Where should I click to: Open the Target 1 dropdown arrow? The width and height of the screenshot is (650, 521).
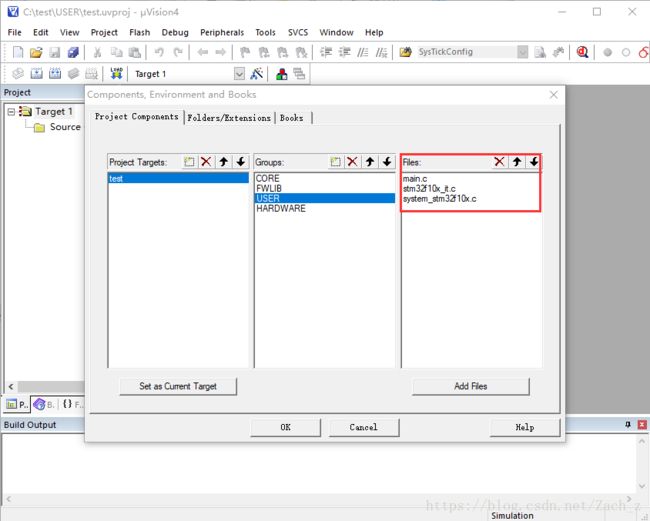point(239,74)
